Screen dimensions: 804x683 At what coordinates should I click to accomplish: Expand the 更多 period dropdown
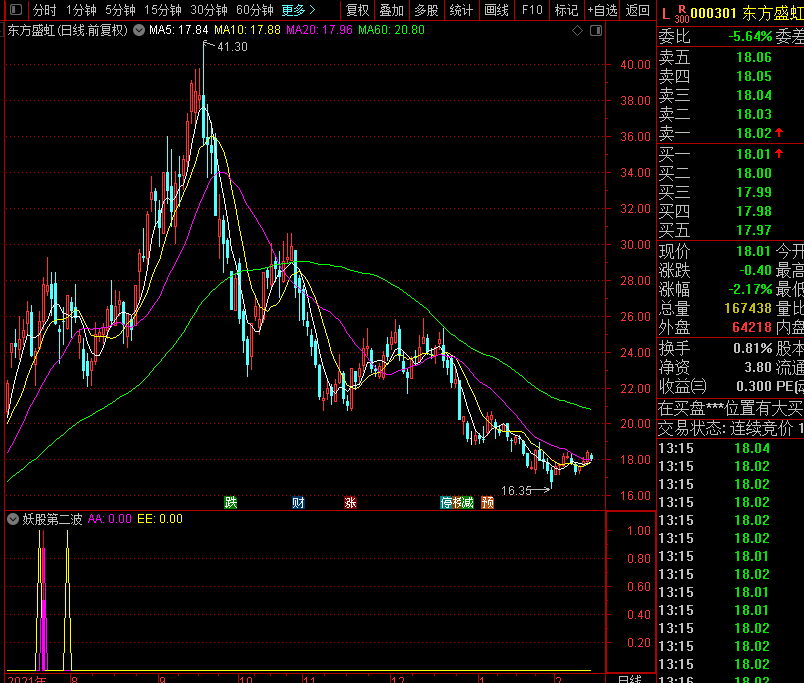point(299,10)
